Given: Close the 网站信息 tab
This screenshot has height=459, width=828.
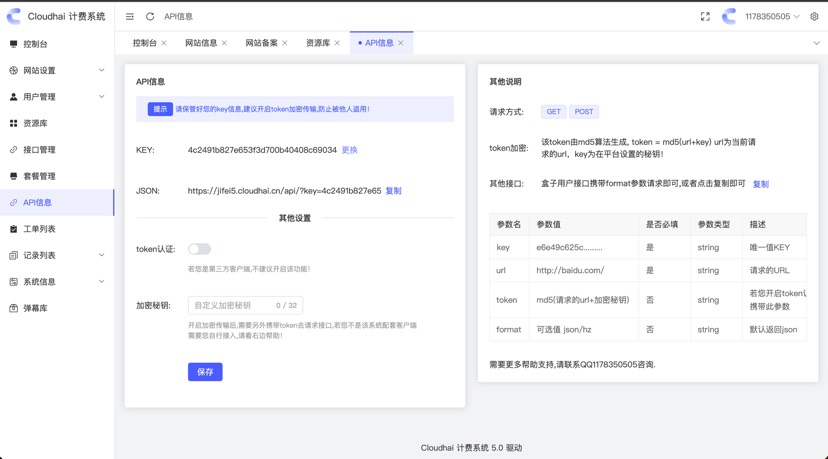Looking at the screenshot, I should coord(224,43).
